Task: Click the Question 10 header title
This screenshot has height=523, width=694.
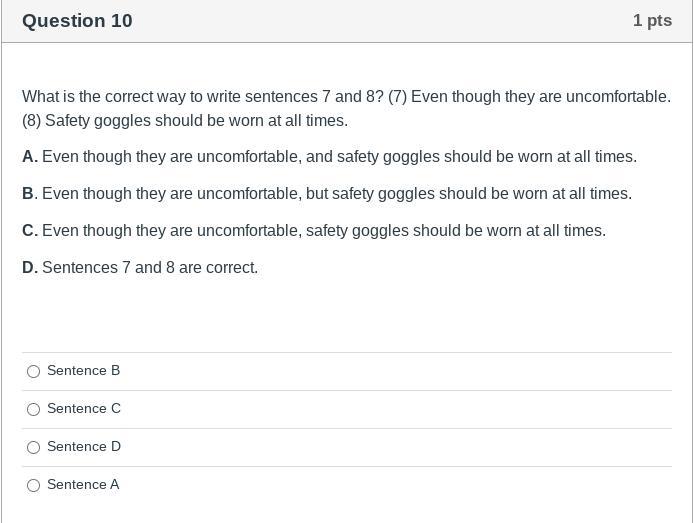Action: [x=77, y=21]
